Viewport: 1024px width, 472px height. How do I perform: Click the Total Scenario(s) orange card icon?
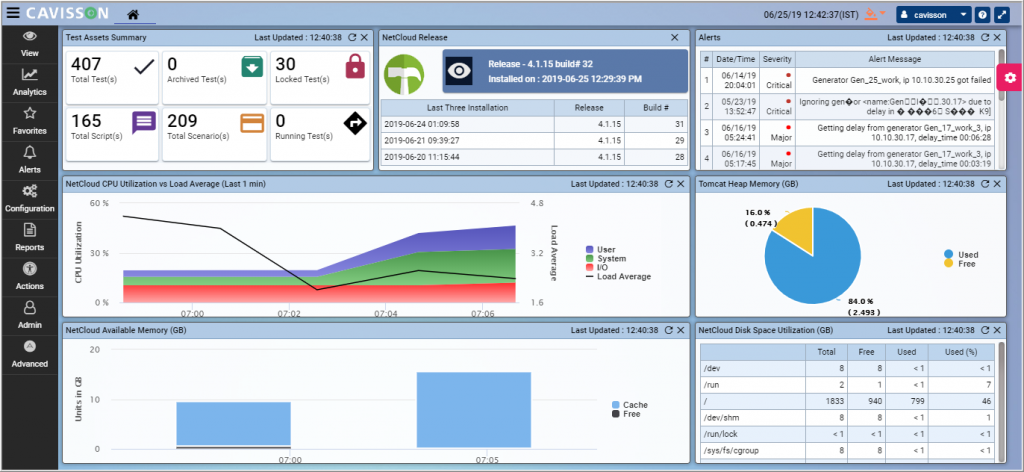coord(252,123)
